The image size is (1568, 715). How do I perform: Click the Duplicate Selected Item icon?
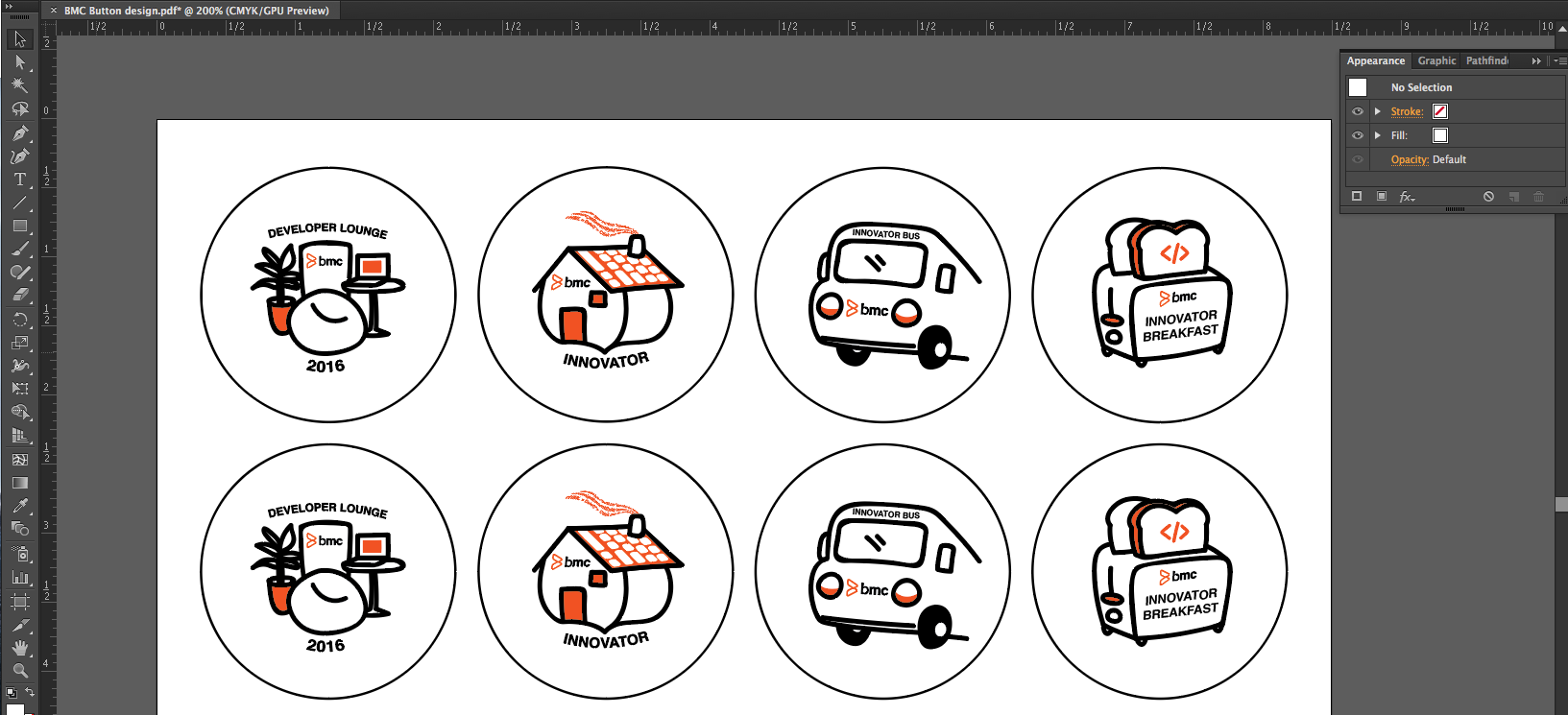click(x=1514, y=196)
